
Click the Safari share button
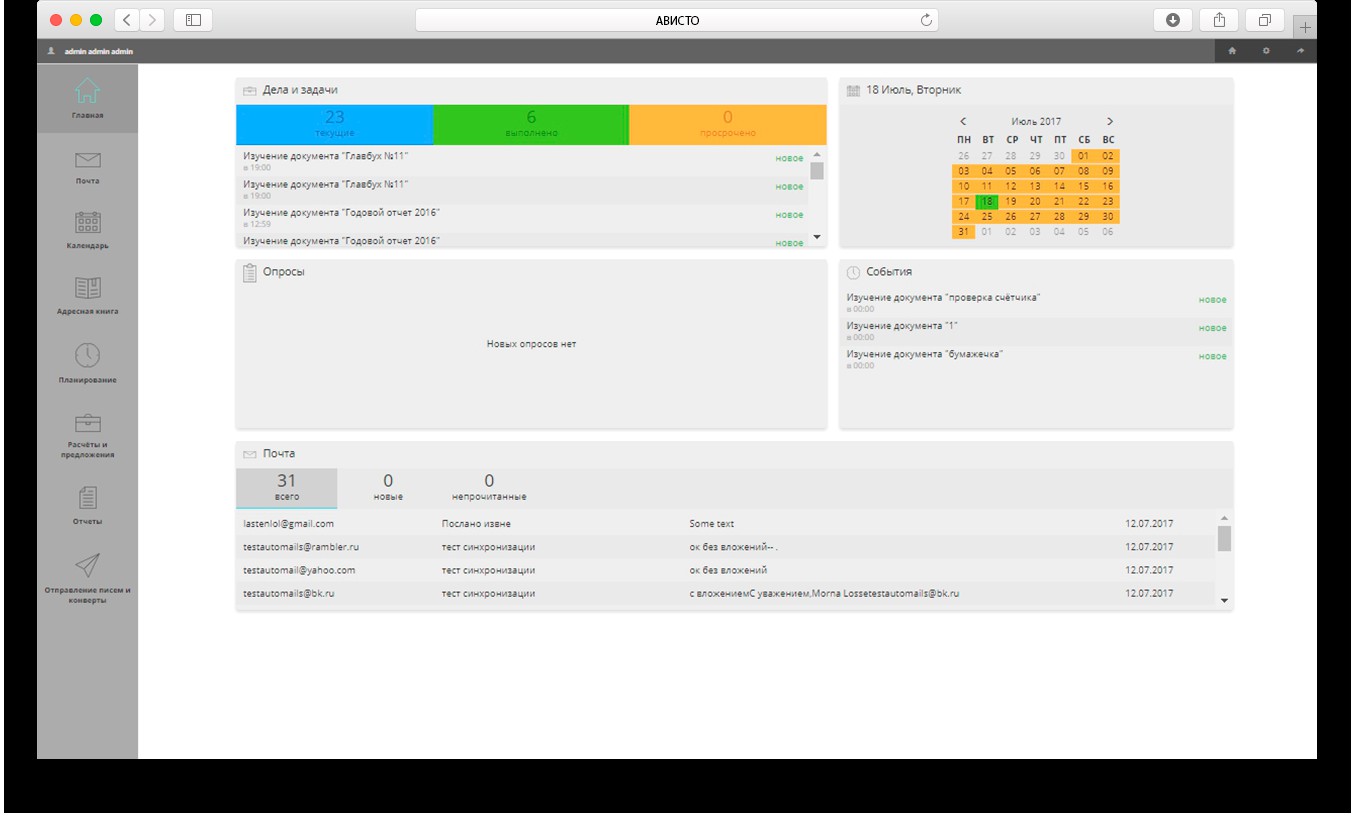pyautogui.click(x=1219, y=20)
